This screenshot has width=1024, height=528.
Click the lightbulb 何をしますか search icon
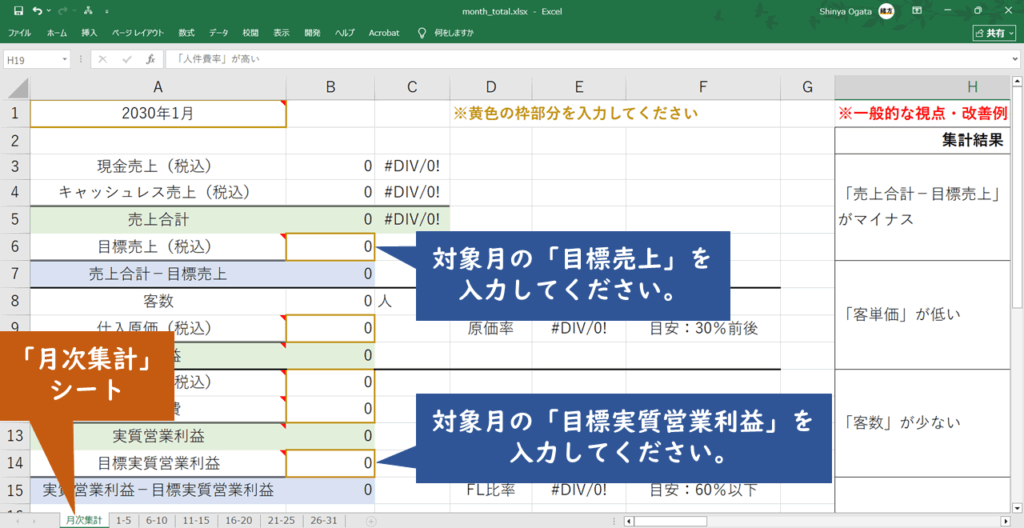coord(421,33)
